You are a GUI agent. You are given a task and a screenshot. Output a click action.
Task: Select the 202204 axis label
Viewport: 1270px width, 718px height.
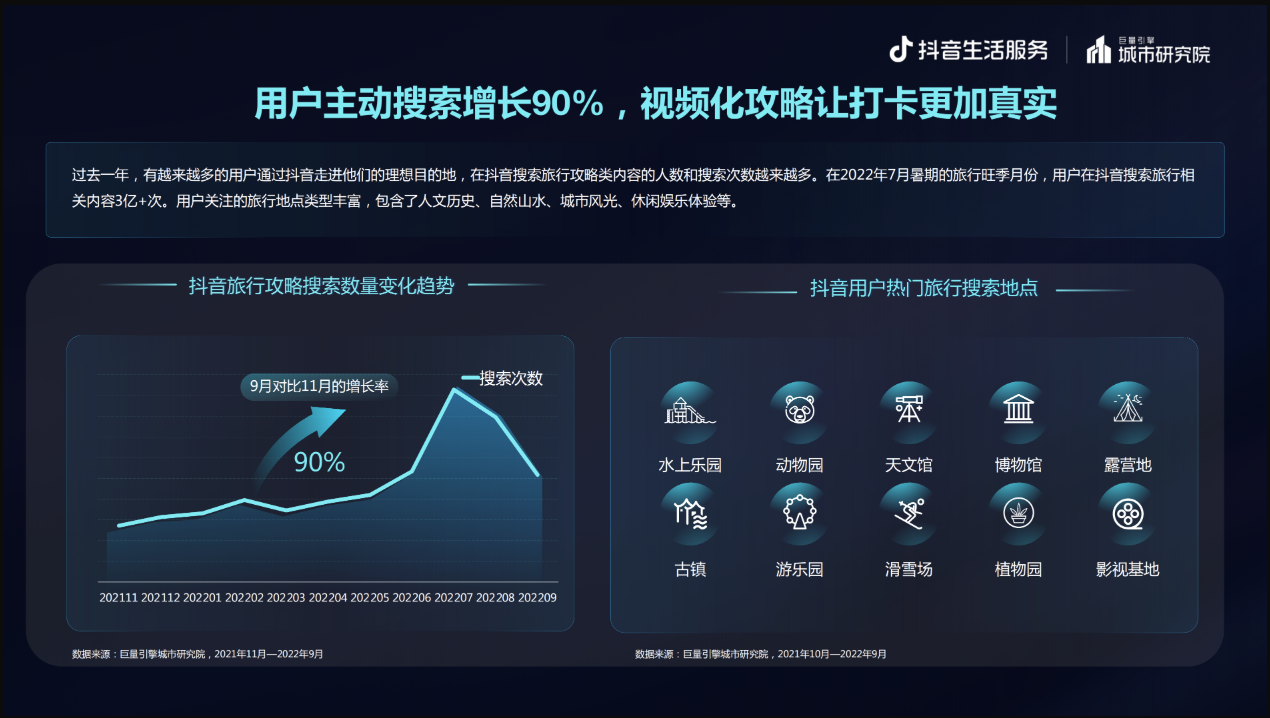click(328, 597)
